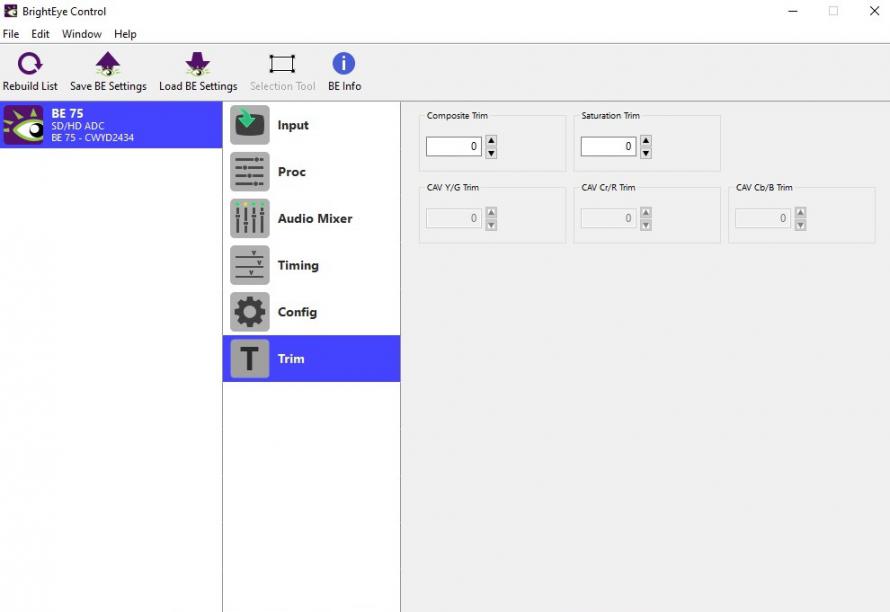Switch to the Config tab label

(297, 312)
